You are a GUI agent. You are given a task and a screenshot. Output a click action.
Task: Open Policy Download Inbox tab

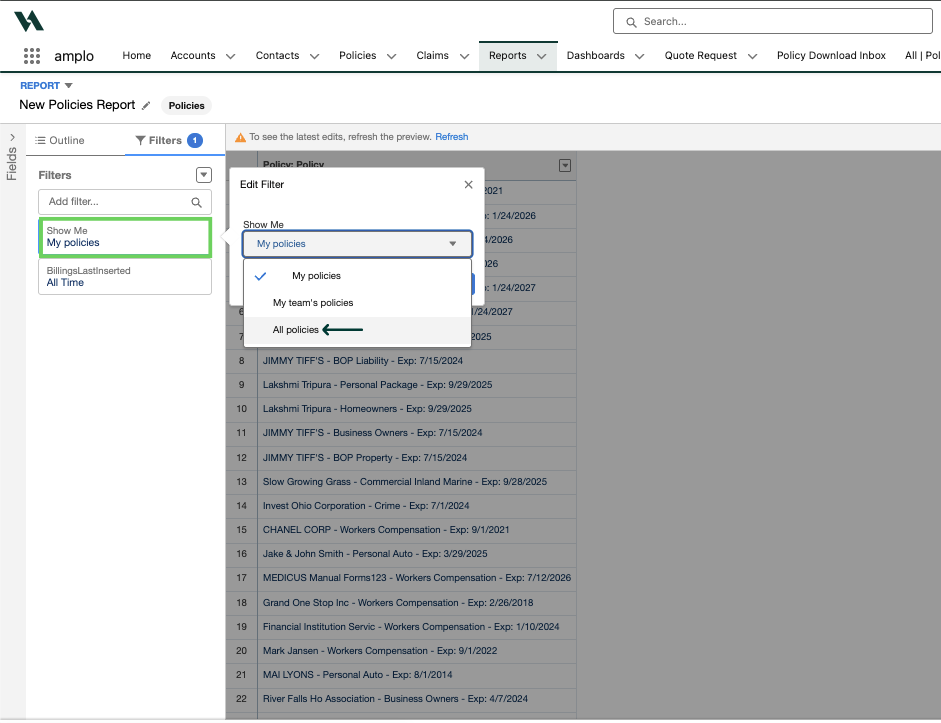[x=831, y=56]
